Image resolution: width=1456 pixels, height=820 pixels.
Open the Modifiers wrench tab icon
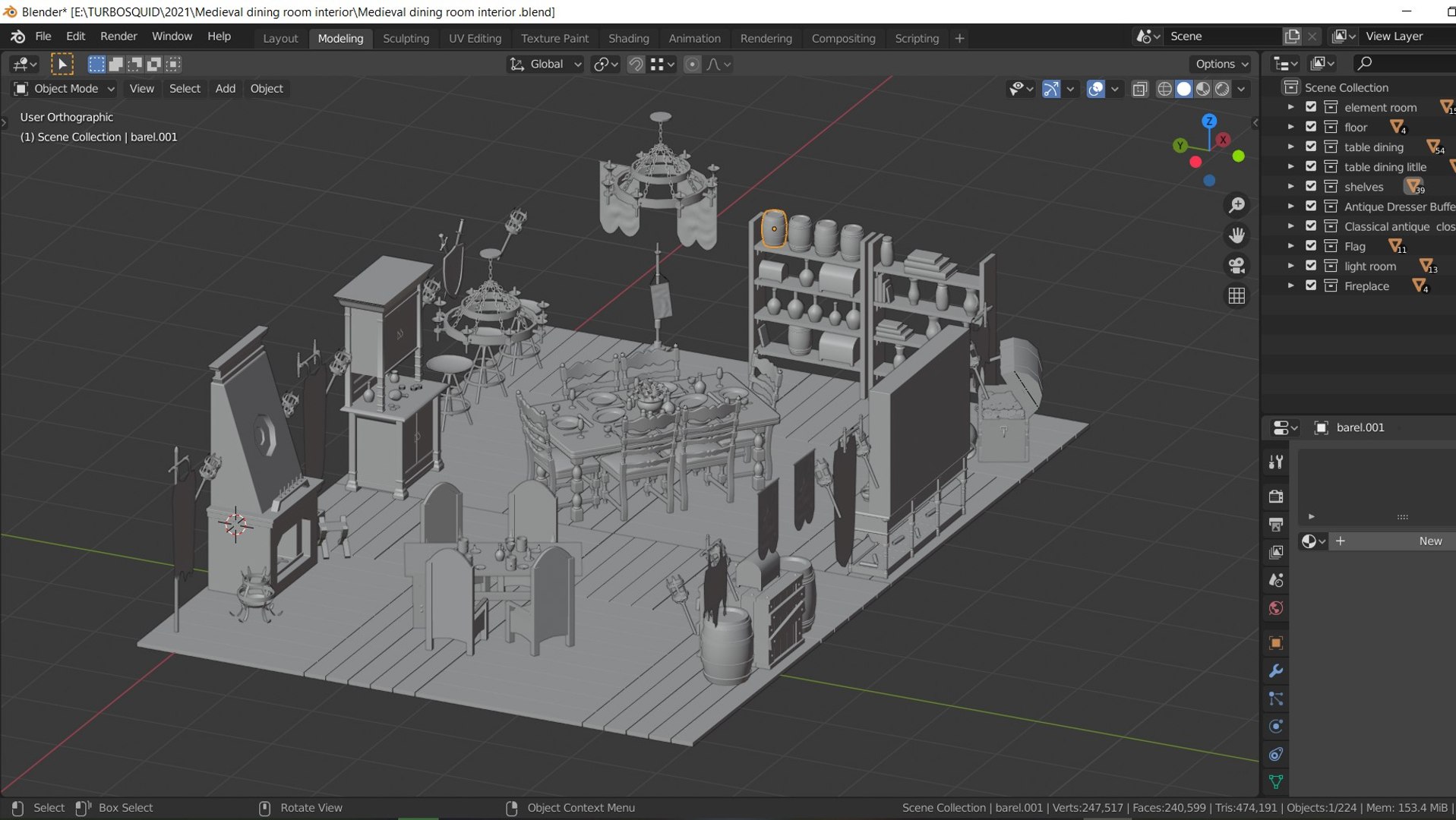pyautogui.click(x=1276, y=671)
